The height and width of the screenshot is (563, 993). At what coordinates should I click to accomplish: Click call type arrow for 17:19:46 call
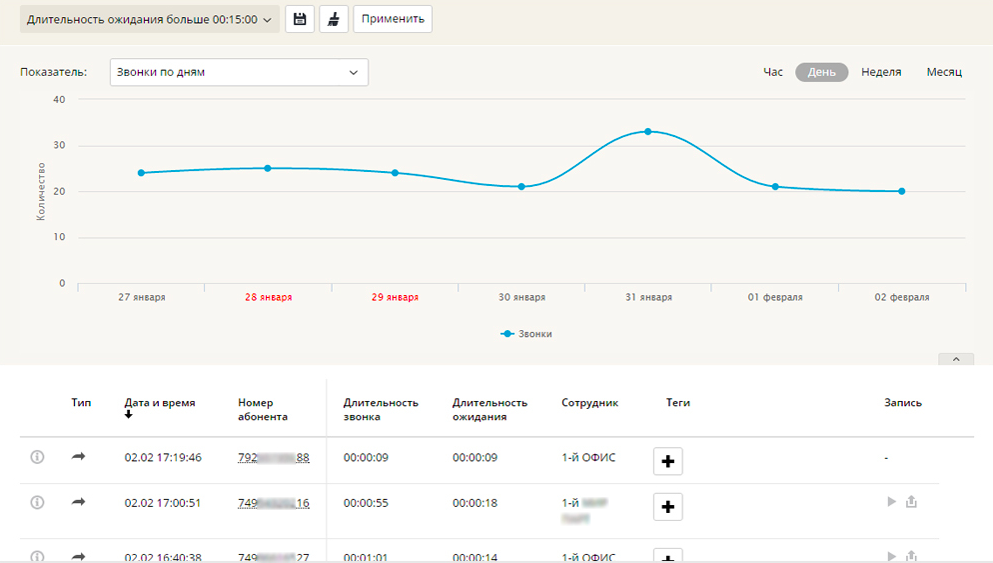[x=79, y=457]
